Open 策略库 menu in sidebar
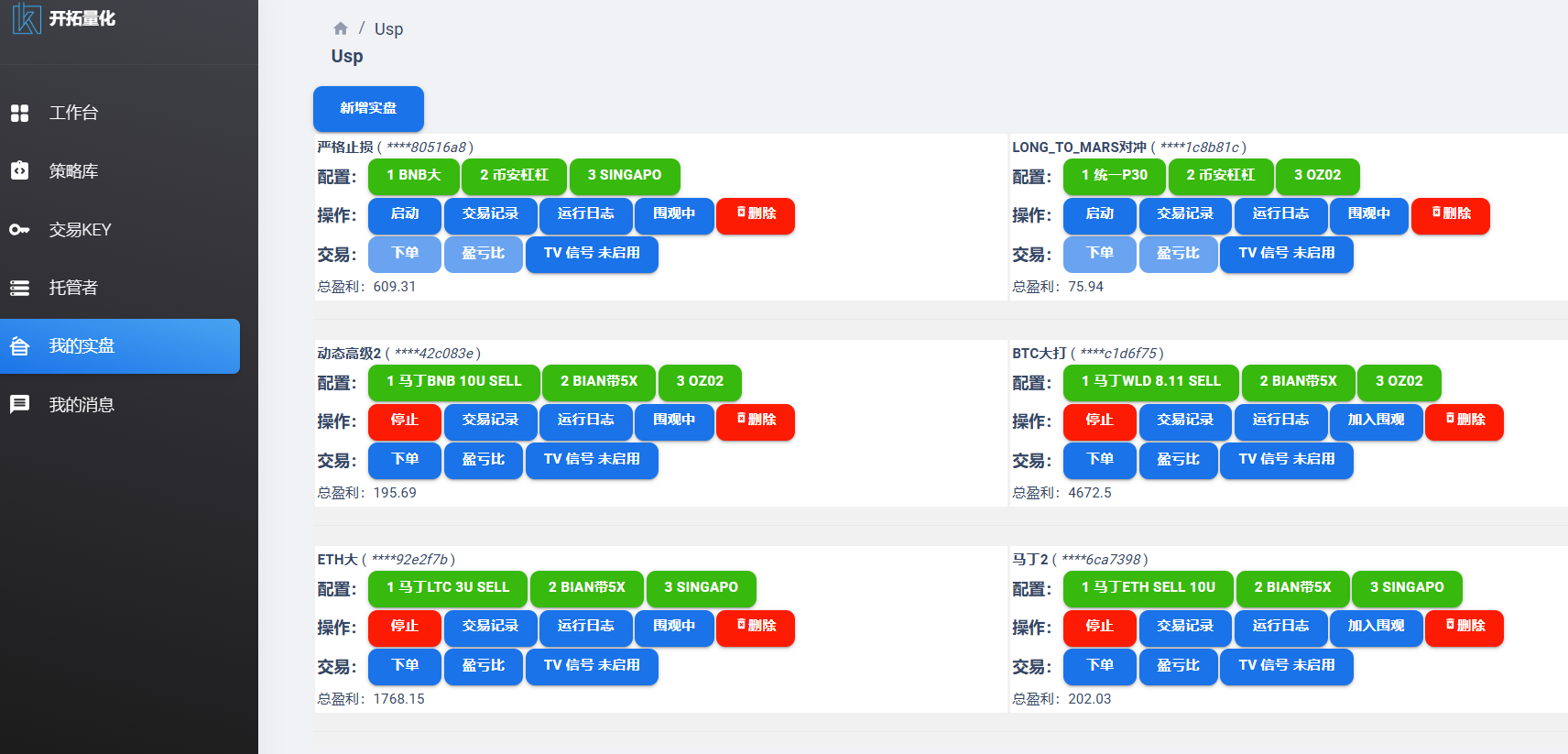 pyautogui.click(x=73, y=171)
